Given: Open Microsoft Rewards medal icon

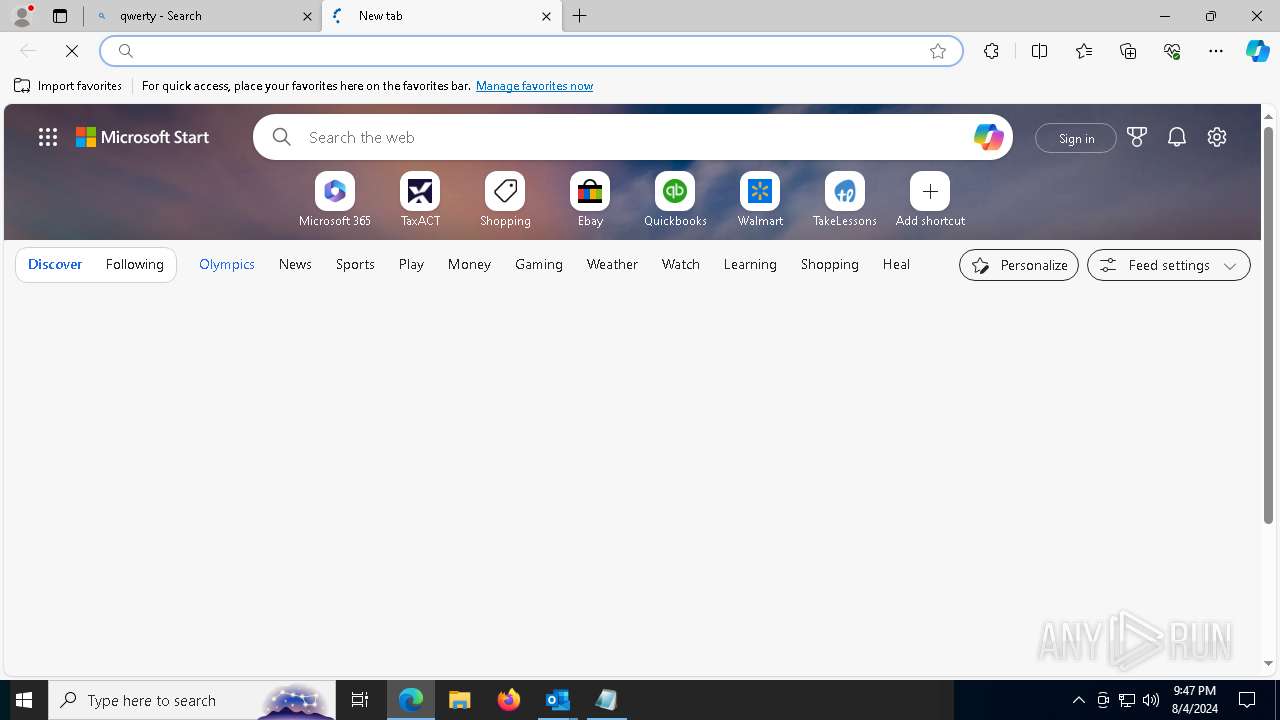Looking at the screenshot, I should (1137, 137).
